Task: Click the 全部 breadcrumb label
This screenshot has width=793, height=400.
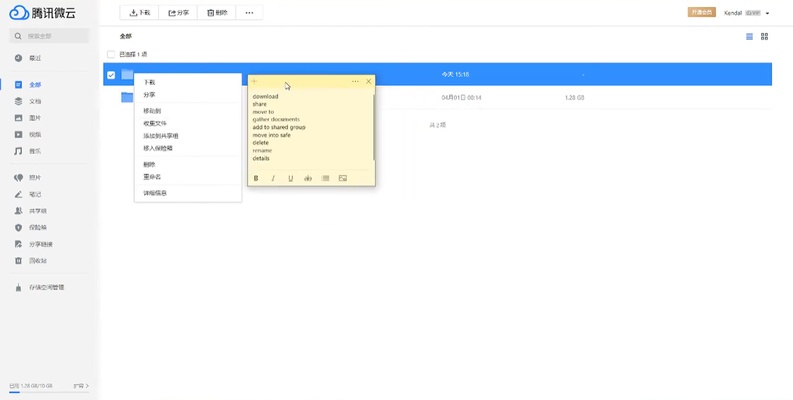Action: pyautogui.click(x=126, y=36)
